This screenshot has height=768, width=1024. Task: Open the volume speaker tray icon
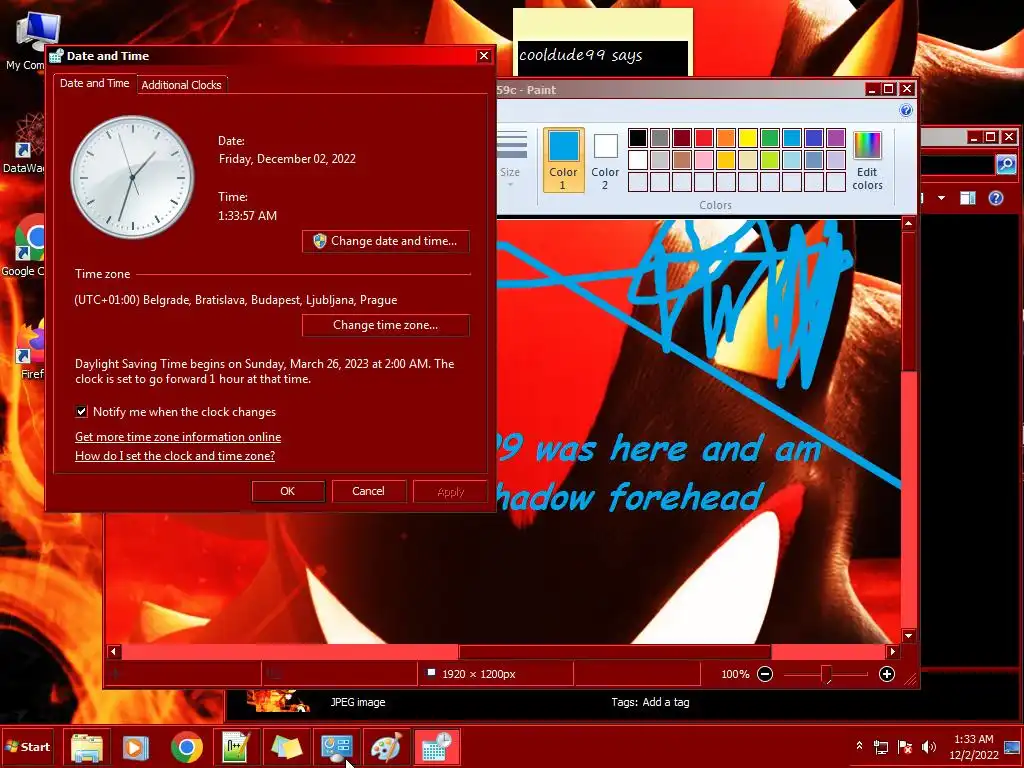coord(928,747)
